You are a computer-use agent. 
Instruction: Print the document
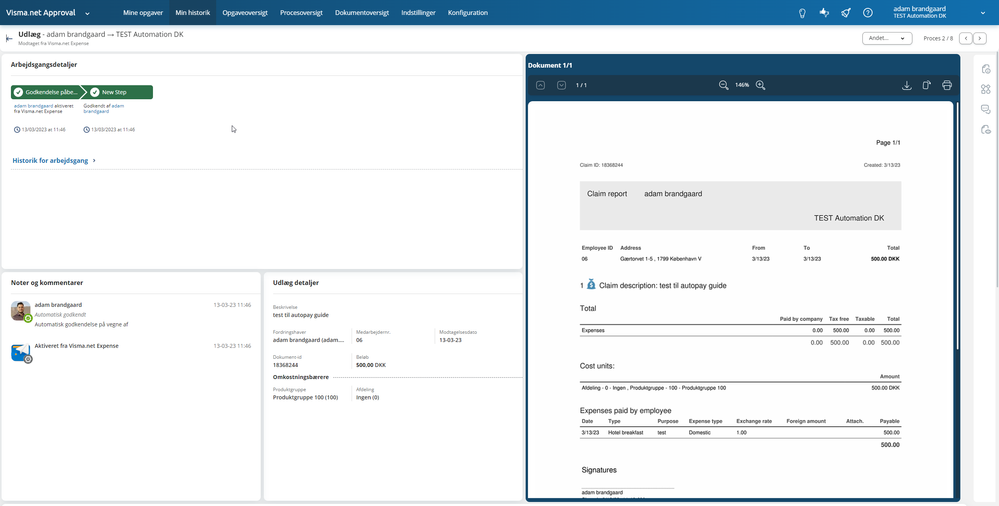coord(947,85)
